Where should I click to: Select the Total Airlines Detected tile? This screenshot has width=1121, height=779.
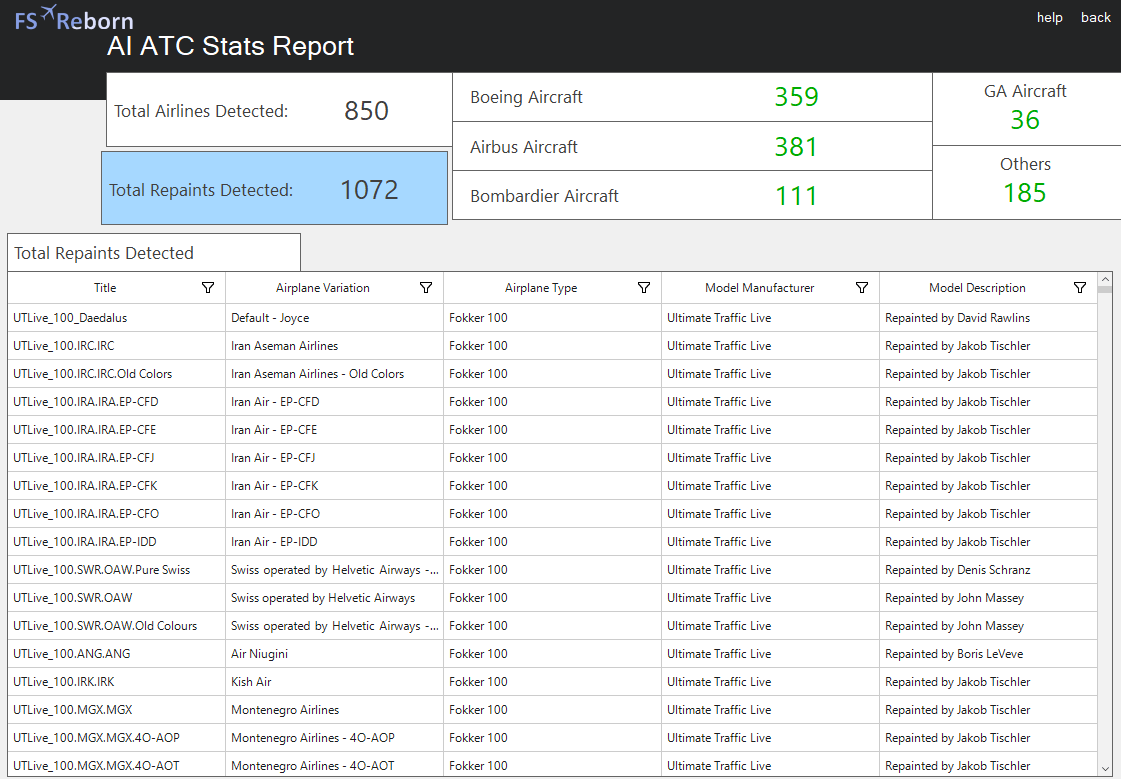(279, 111)
